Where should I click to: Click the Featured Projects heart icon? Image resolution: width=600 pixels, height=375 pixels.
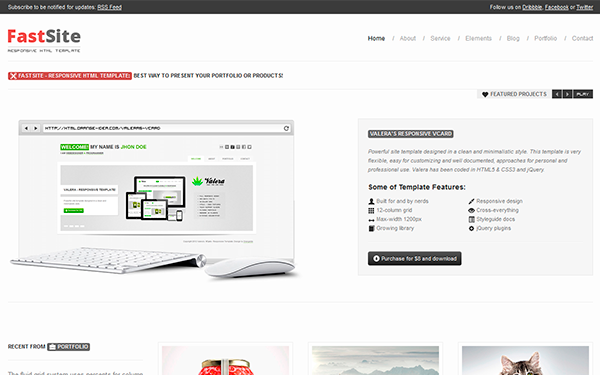click(x=485, y=94)
